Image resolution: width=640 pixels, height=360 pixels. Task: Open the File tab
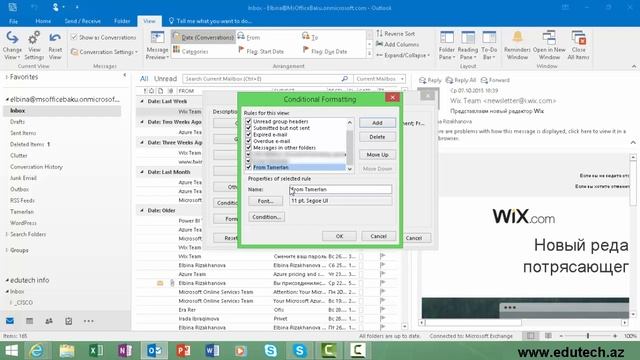(x=13, y=21)
